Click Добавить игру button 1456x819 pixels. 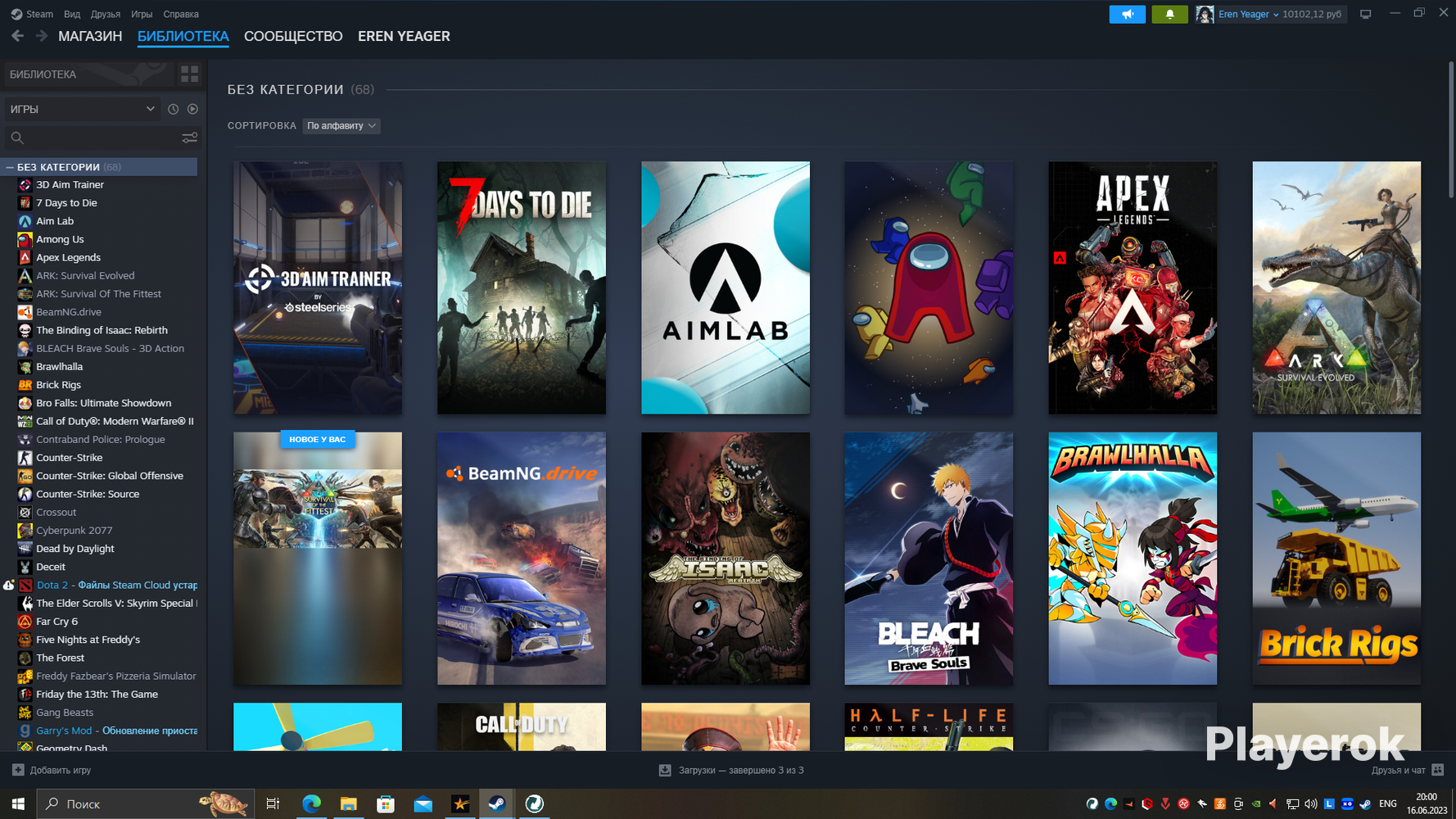coord(52,770)
